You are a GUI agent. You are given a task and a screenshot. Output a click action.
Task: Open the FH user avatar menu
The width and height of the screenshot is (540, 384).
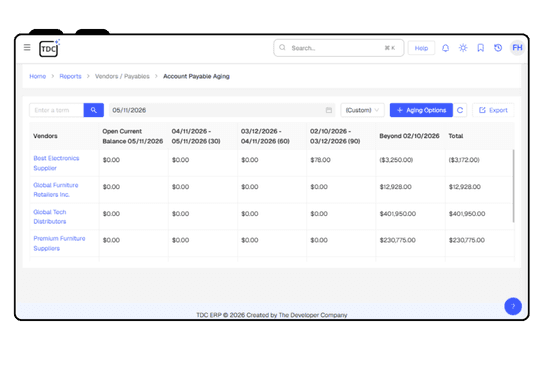click(517, 48)
